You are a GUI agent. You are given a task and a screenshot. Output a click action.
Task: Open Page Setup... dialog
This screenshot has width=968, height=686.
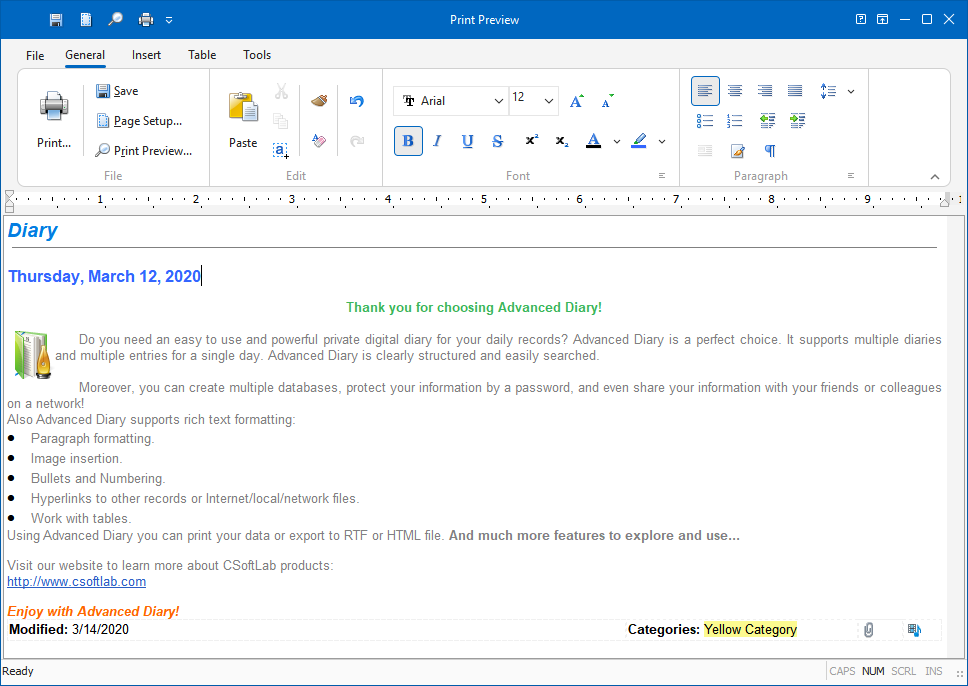point(140,121)
